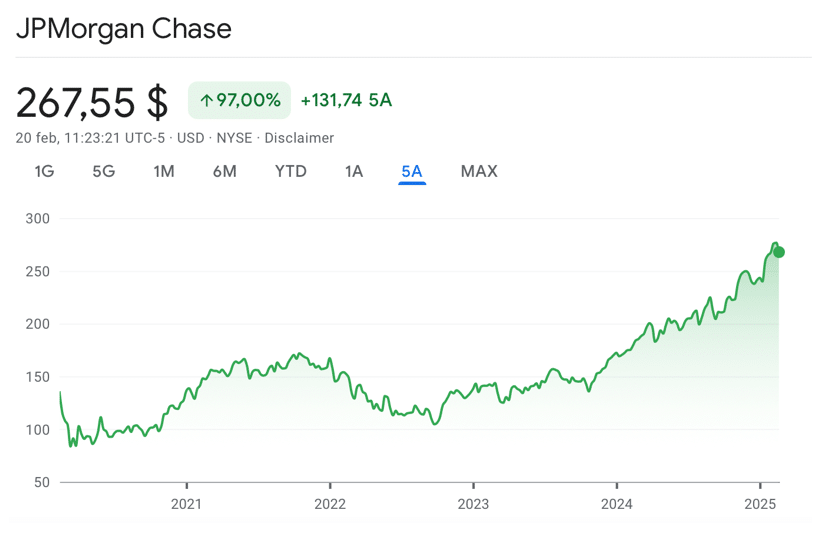Click the 20 feb timestamp text
This screenshot has height=540, width=835.
[90, 138]
